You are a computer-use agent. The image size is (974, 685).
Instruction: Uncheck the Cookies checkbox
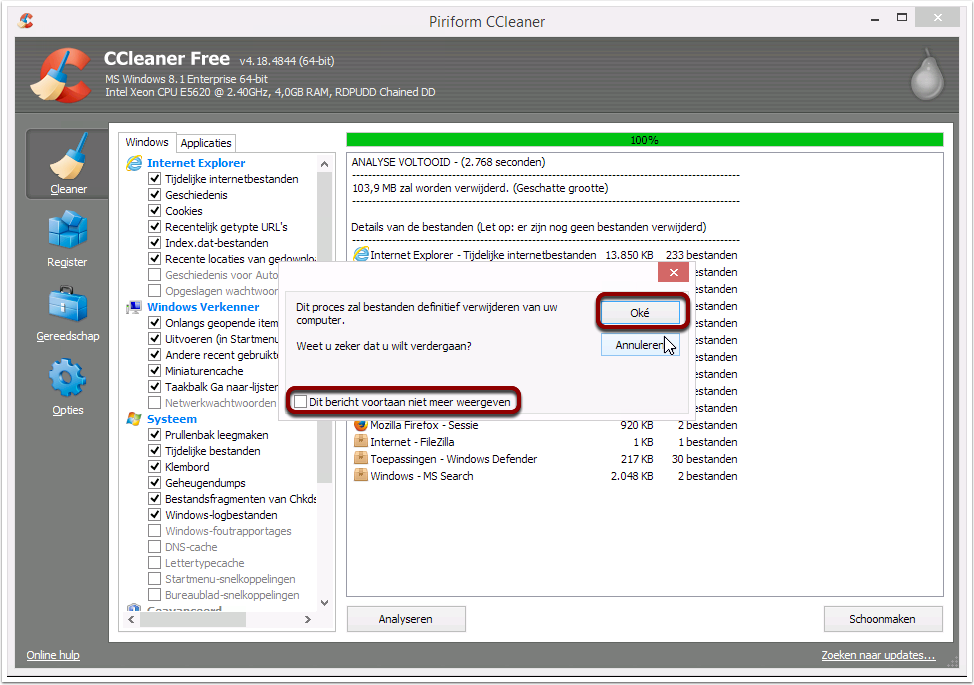tap(155, 211)
